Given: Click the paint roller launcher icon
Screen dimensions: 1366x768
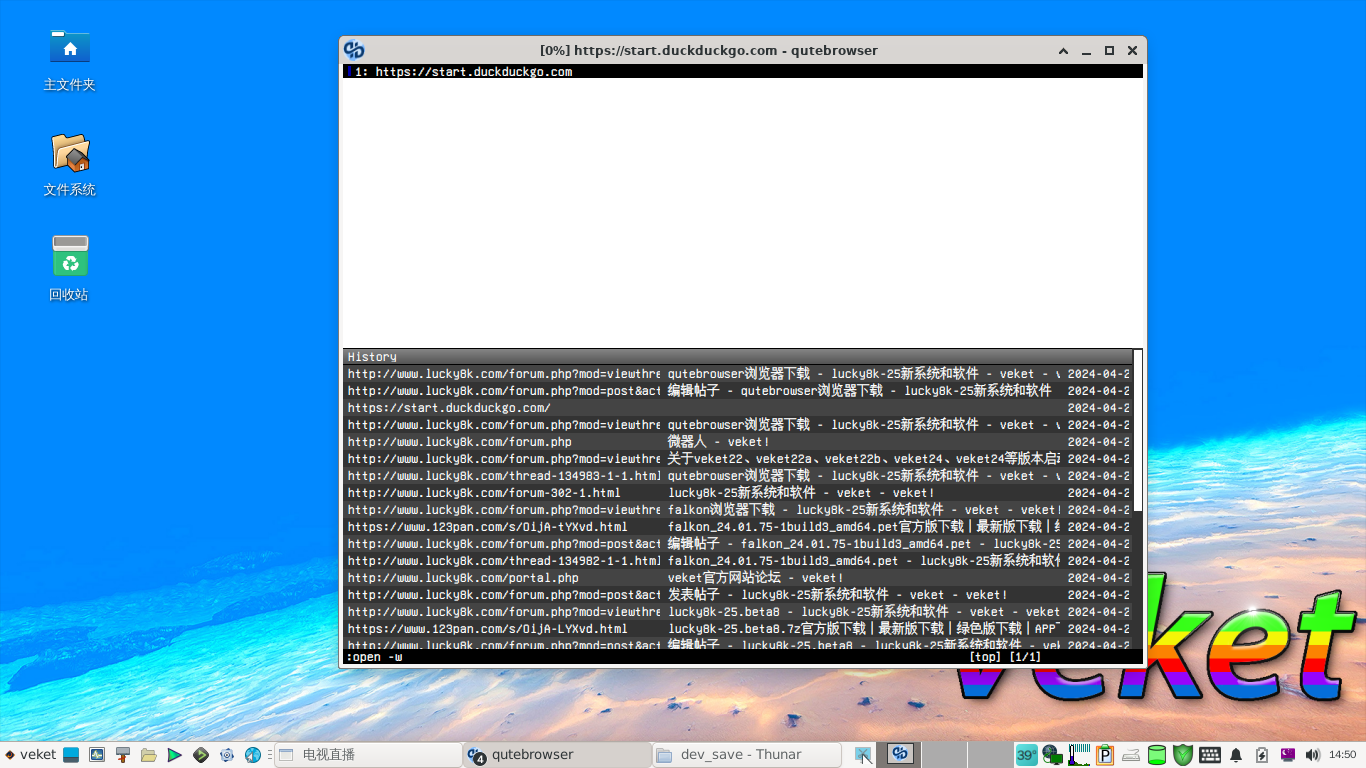Looking at the screenshot, I should coord(123,755).
